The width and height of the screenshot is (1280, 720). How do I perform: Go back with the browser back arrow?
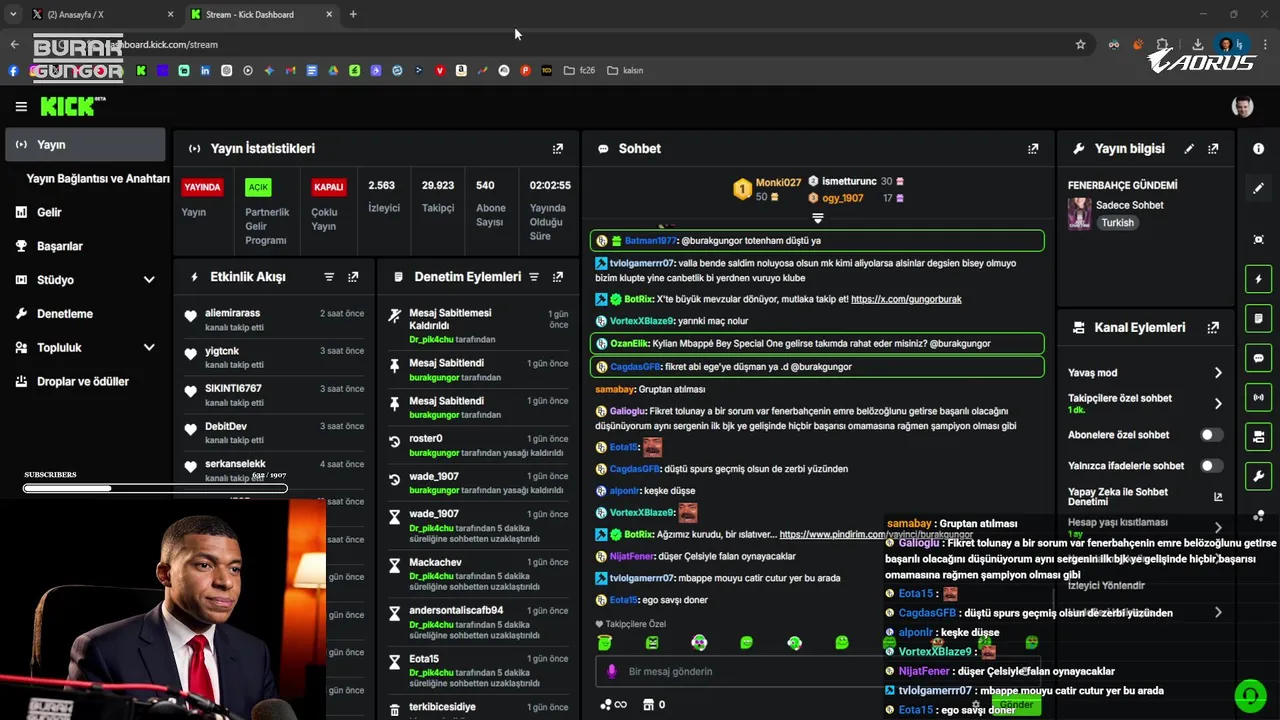[14, 44]
